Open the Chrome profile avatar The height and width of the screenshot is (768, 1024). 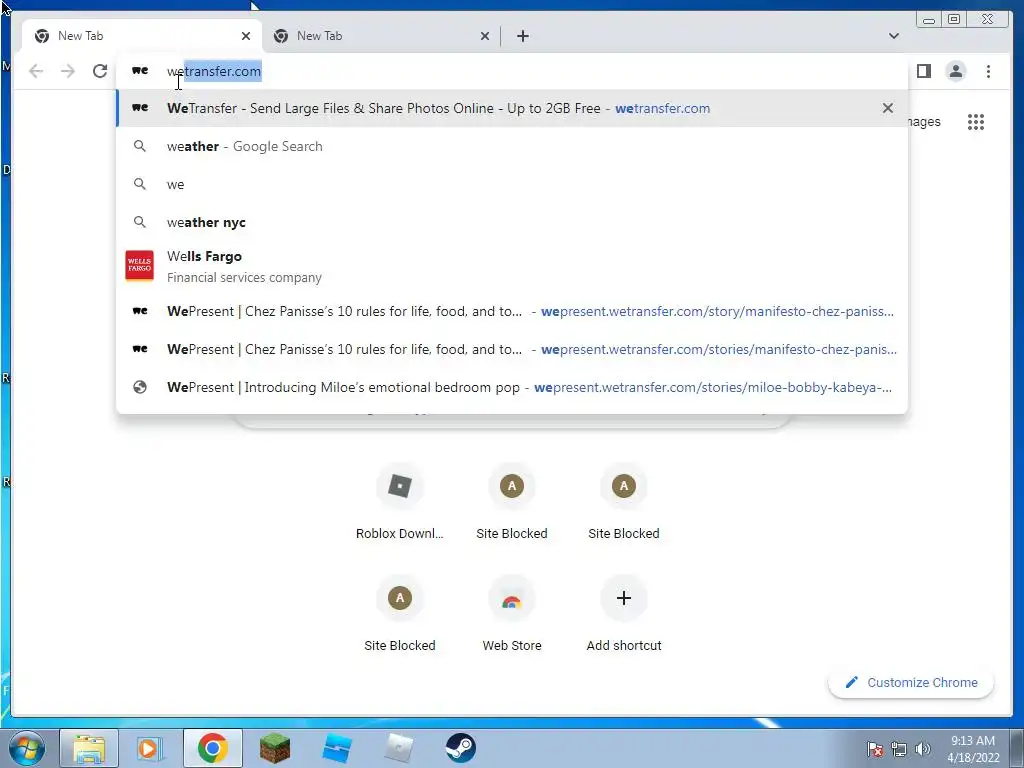click(x=955, y=71)
